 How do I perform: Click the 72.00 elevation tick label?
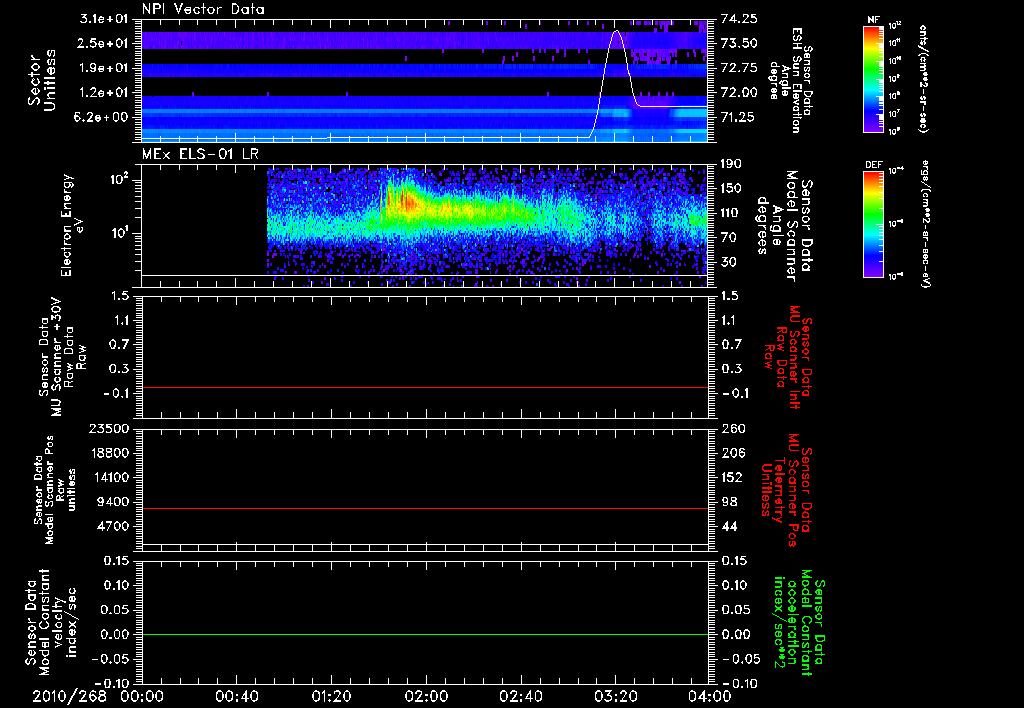[740, 93]
